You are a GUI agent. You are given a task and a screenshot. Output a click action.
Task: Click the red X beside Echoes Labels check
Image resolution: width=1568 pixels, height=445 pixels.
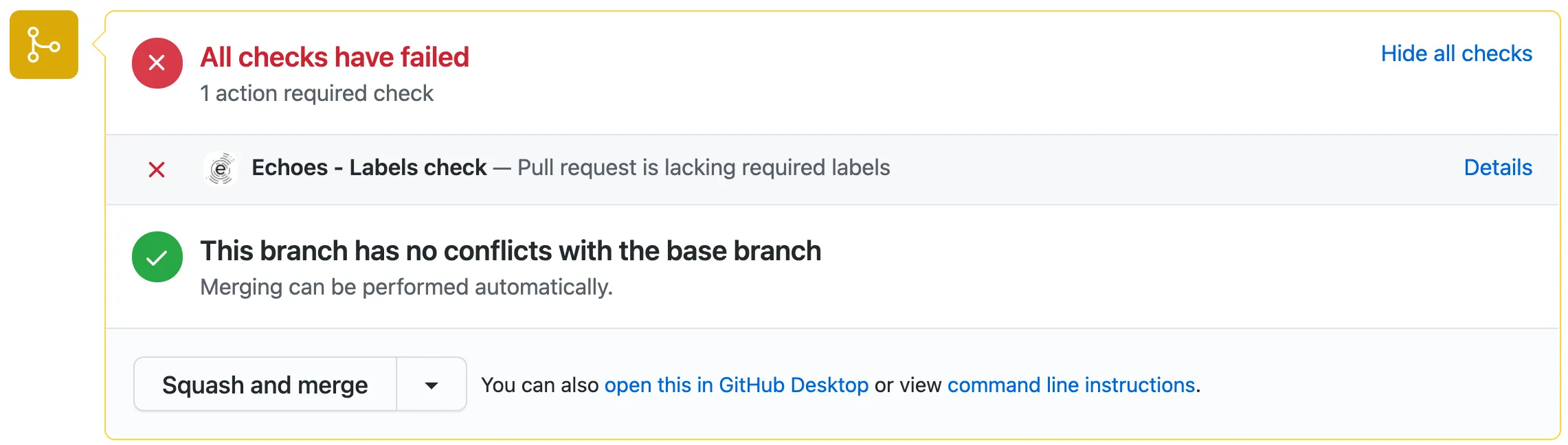coord(157,170)
